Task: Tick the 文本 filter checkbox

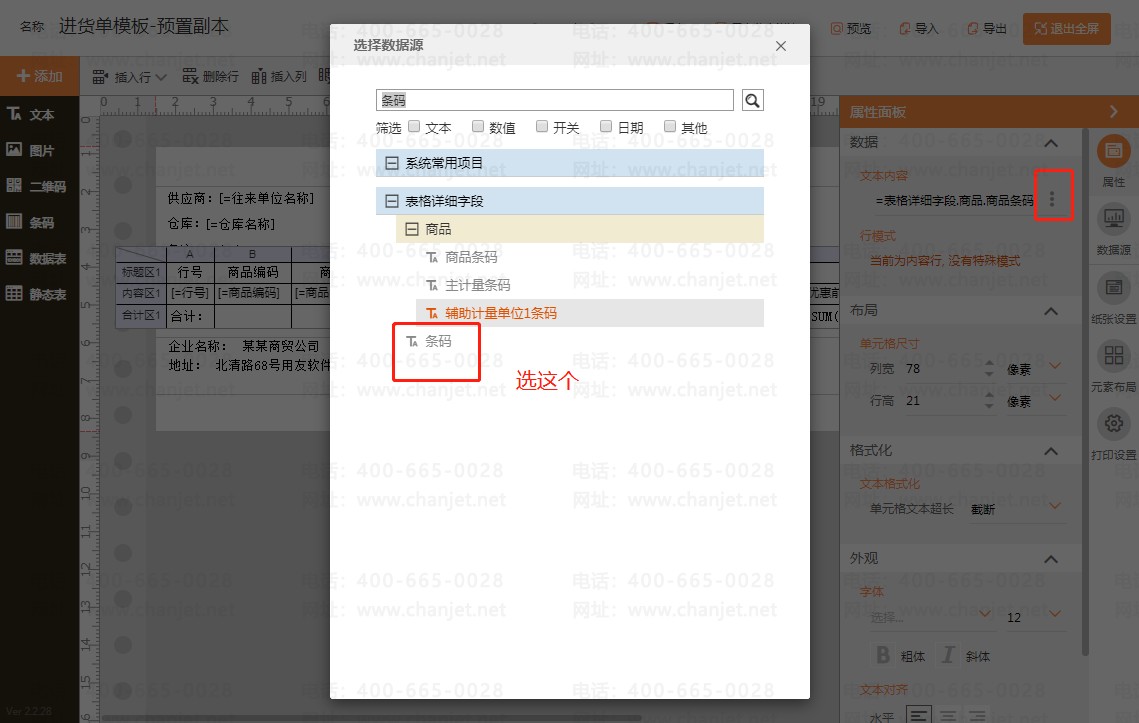Action: tap(414, 126)
